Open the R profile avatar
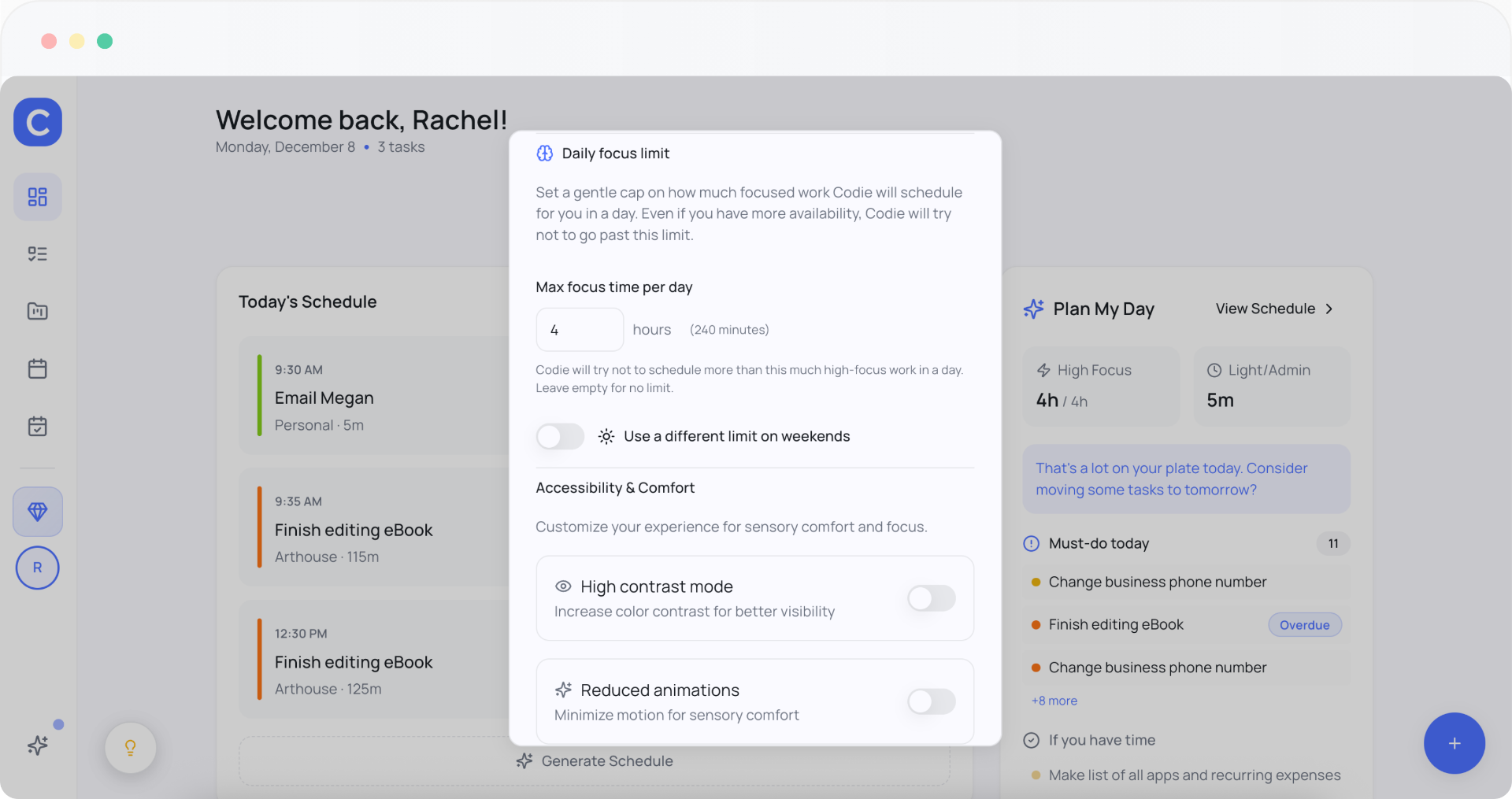 tap(38, 568)
